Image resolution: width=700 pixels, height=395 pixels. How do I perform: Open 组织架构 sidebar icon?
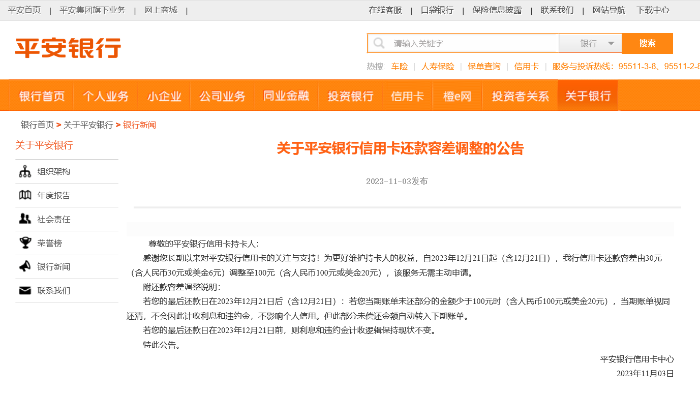25,171
